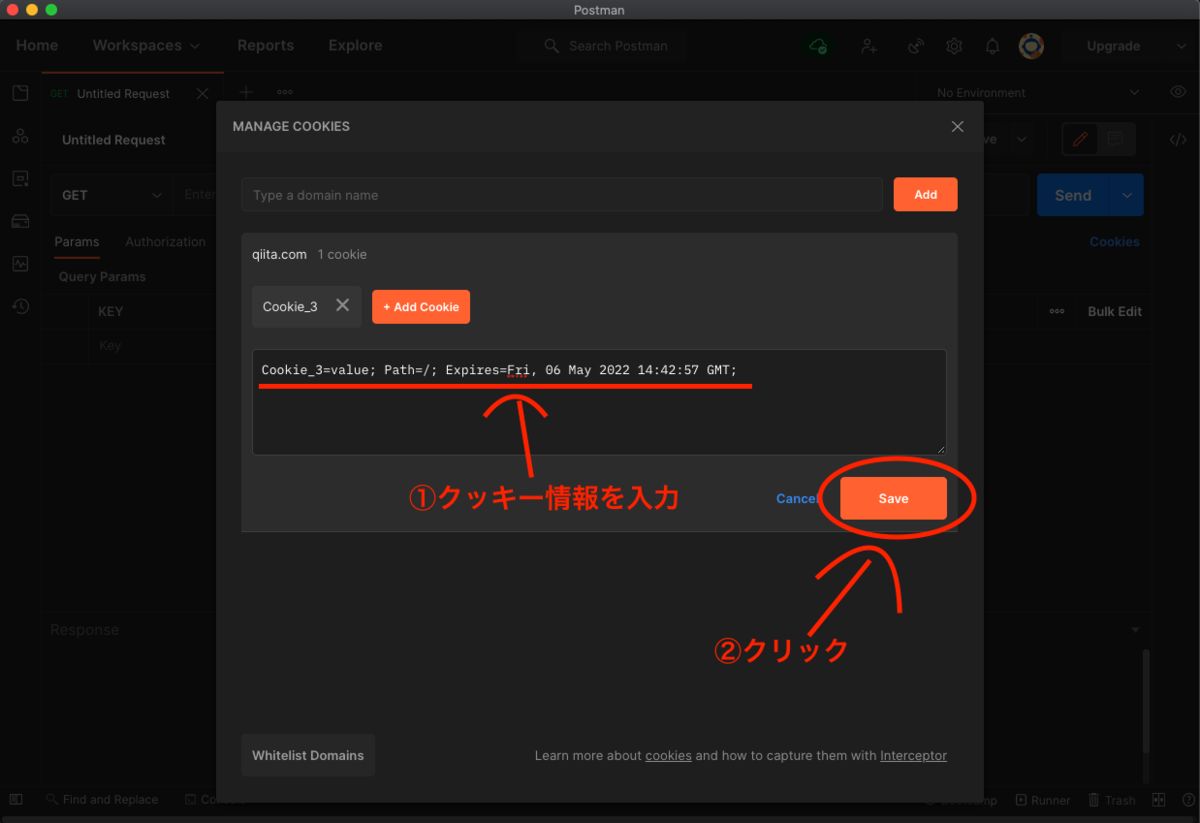
Task: Click the Trash icon in status bar
Action: (x=1111, y=800)
